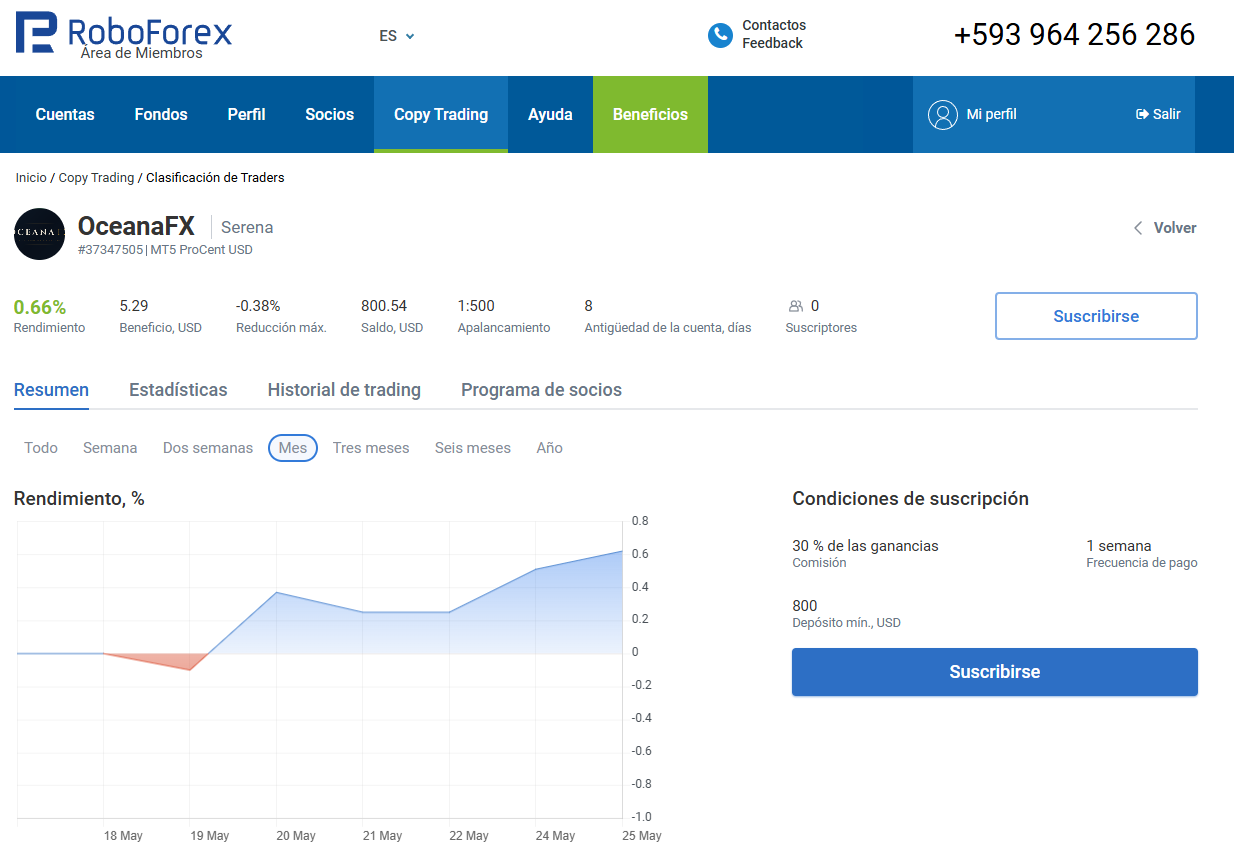Viewport: 1234px width, 866px height.
Task: Click the Copy Trading breadcrumb link
Action: click(96, 178)
